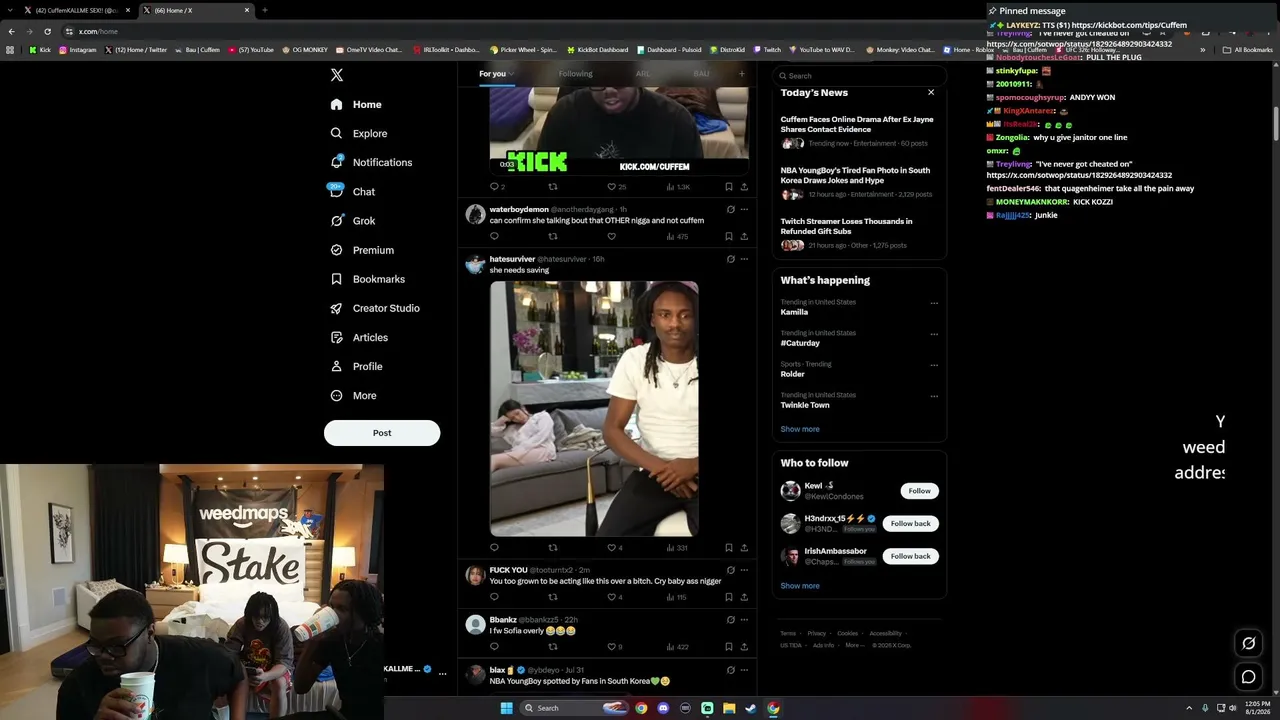
Task: Open the Creator Studio rocket icon
Action: point(337,308)
